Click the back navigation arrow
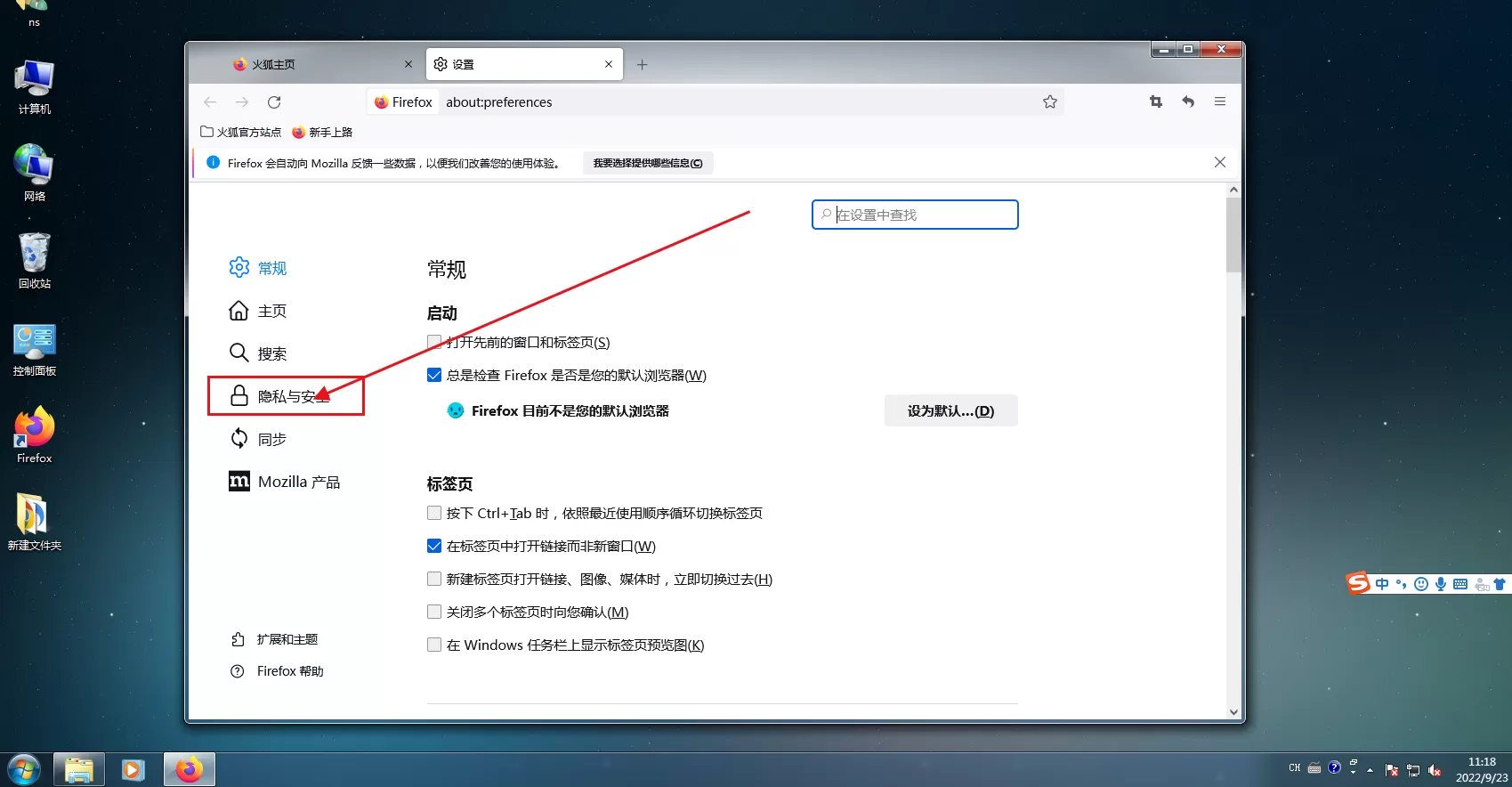Screen dimensions: 1512x787 pos(210,102)
